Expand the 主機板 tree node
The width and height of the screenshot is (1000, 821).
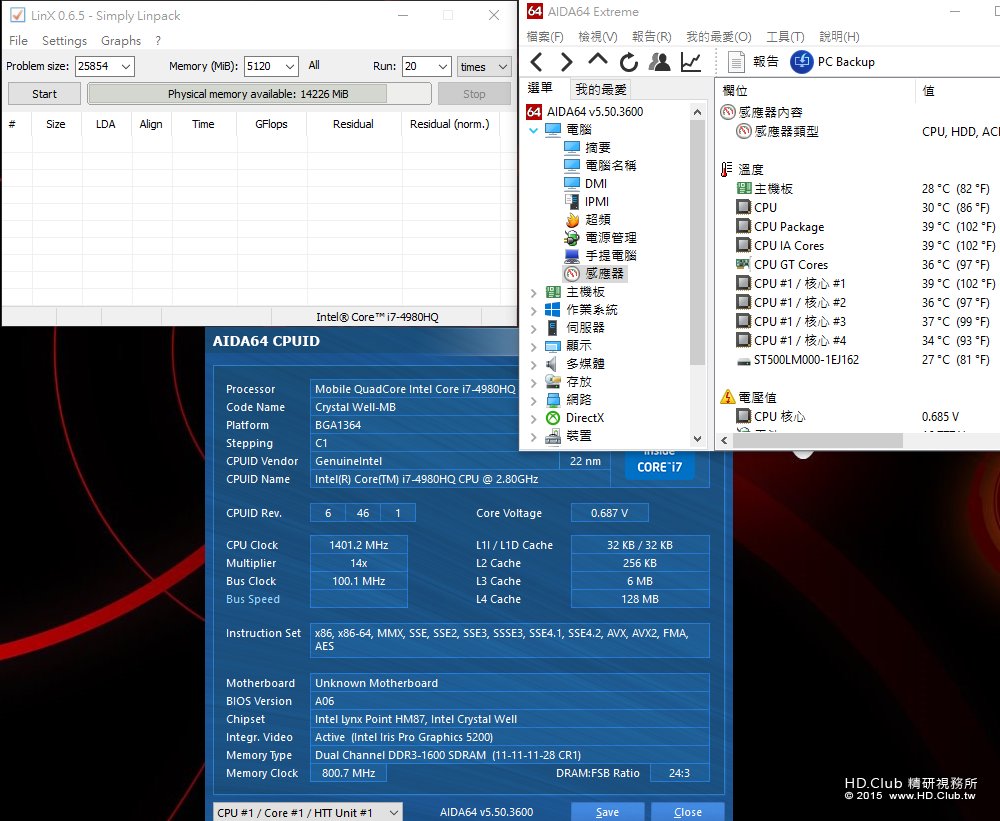[534, 292]
